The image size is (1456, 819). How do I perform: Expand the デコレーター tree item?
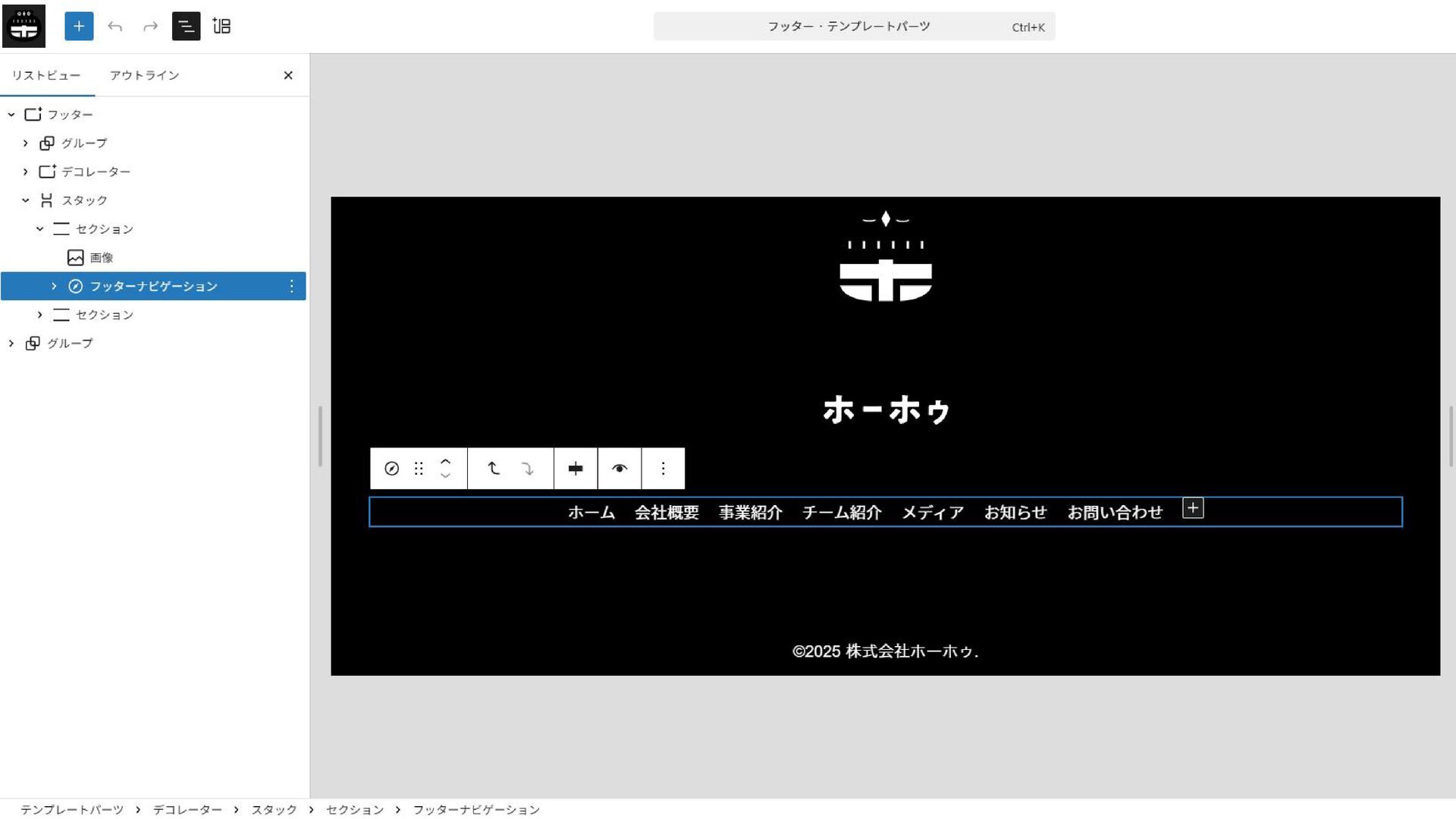[x=26, y=172]
